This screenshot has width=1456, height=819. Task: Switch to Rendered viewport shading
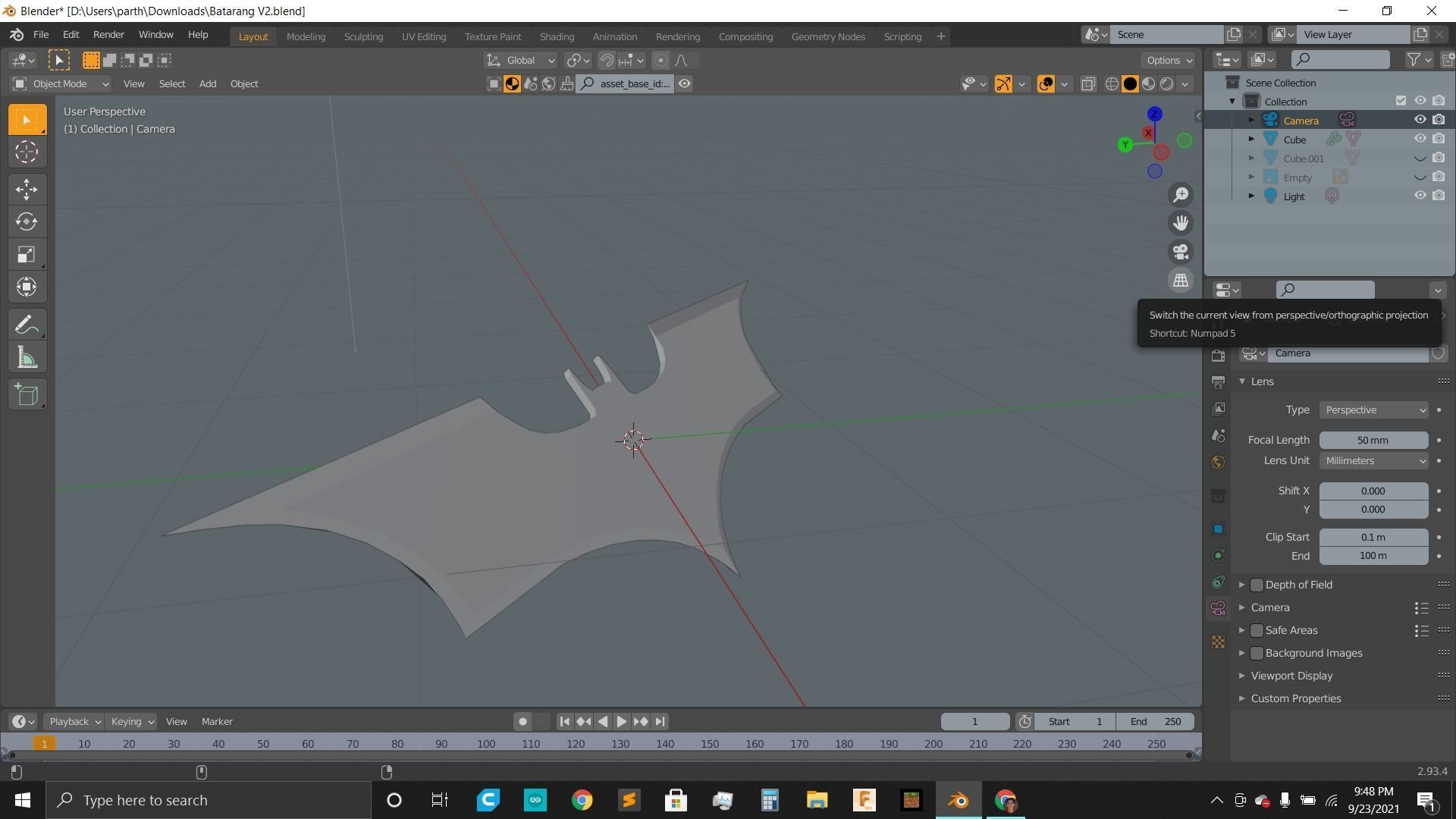click(x=1166, y=84)
